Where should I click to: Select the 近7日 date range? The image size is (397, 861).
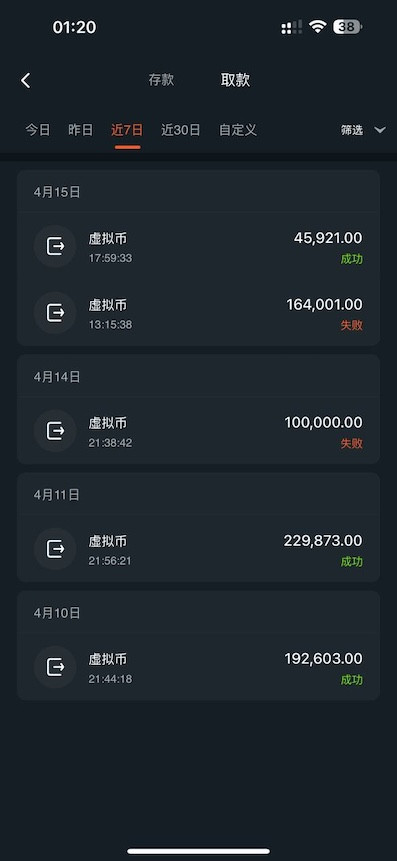pyautogui.click(x=127, y=130)
